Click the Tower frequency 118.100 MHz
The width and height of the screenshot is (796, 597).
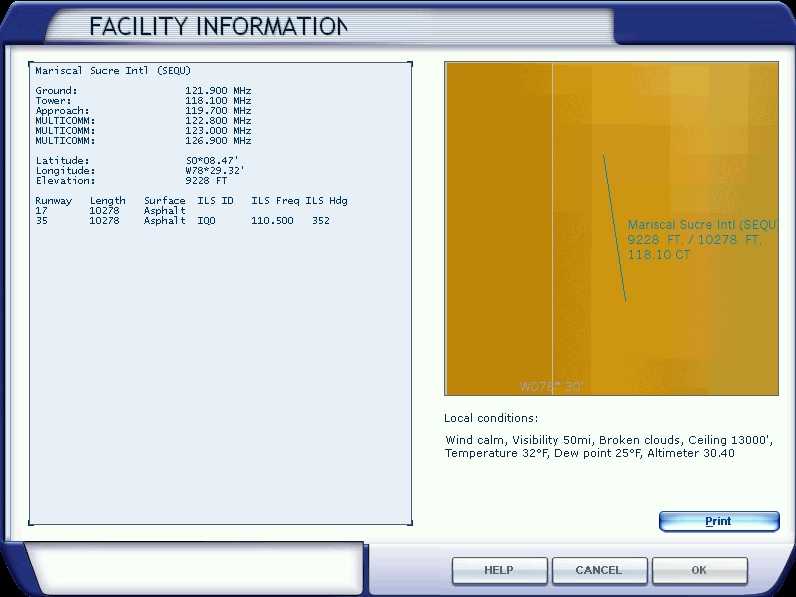pyautogui.click(x=218, y=101)
